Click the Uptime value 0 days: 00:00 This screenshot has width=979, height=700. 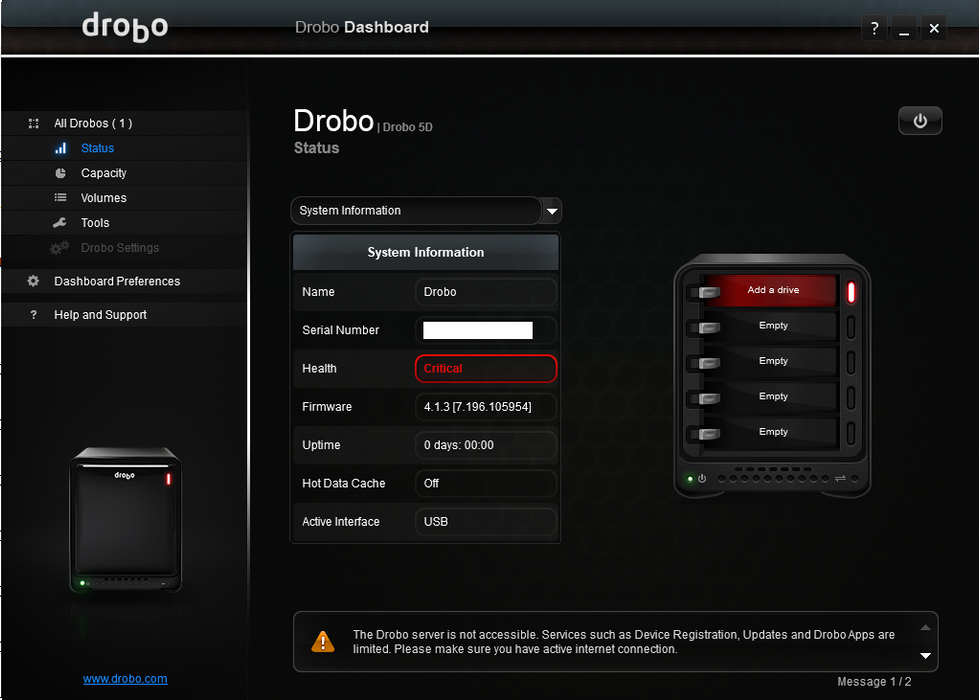[x=486, y=445]
